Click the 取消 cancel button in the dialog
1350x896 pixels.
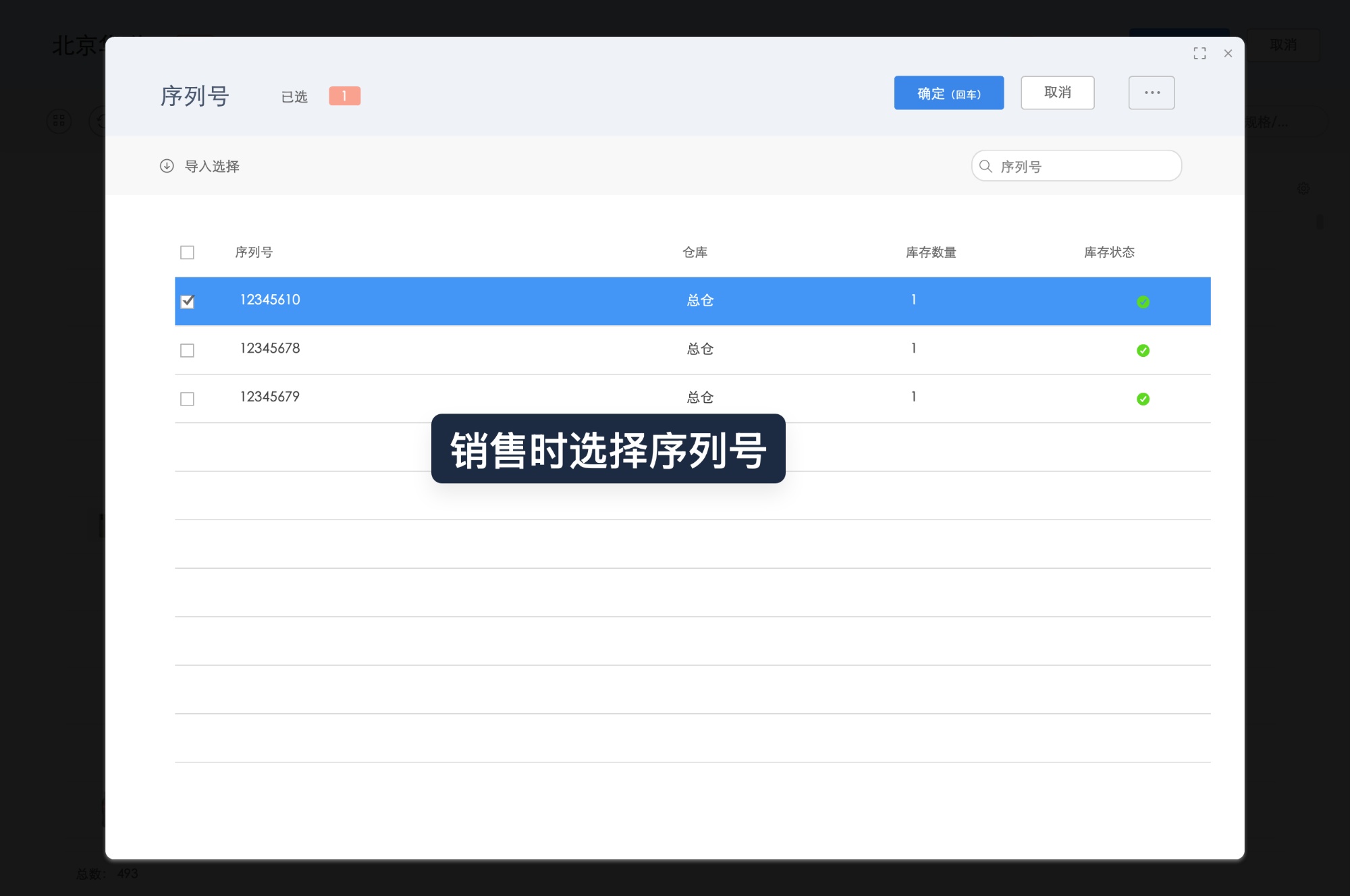[1058, 92]
